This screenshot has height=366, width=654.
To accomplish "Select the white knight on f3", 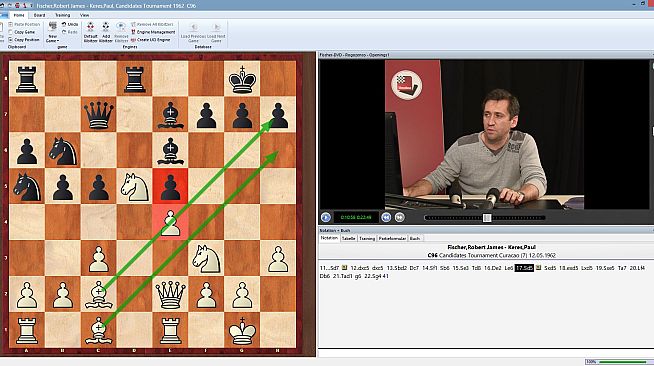I will coord(206,258).
